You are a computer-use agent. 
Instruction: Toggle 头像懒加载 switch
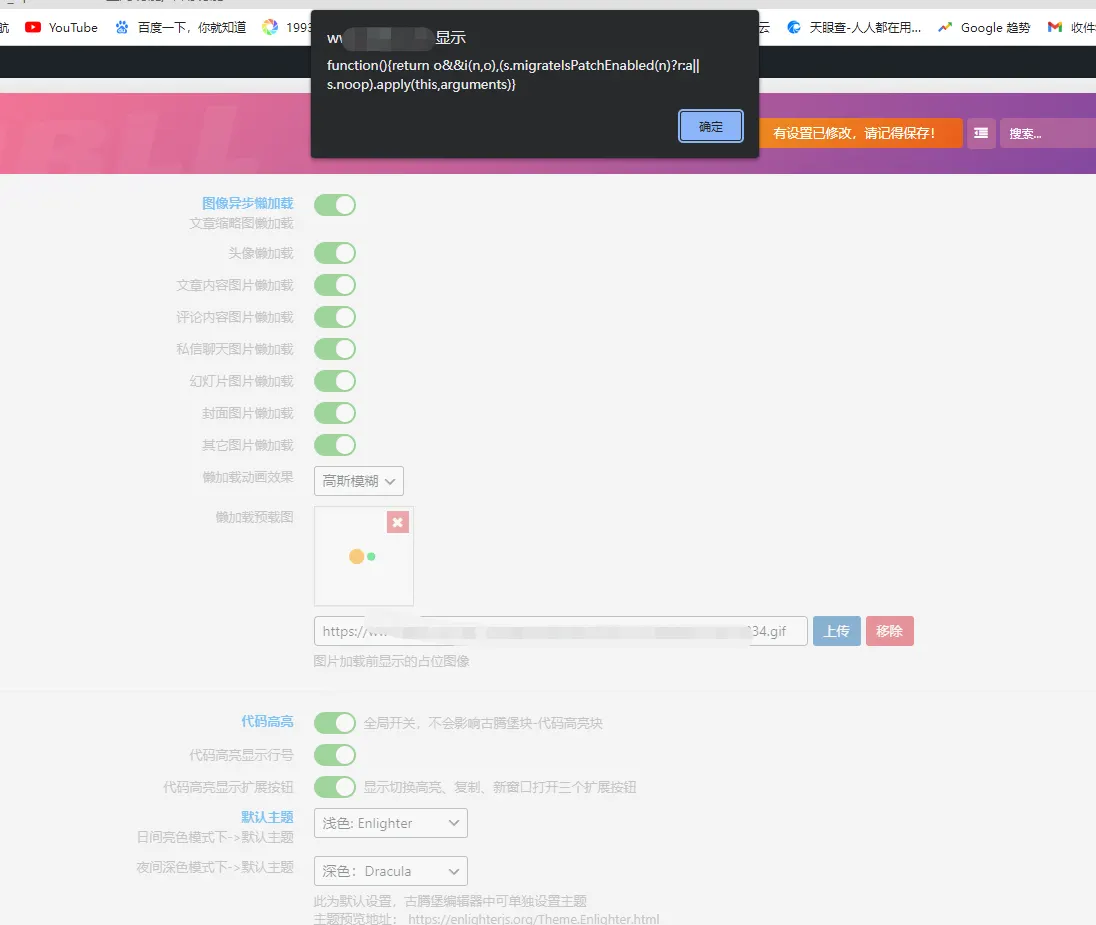pyautogui.click(x=335, y=253)
